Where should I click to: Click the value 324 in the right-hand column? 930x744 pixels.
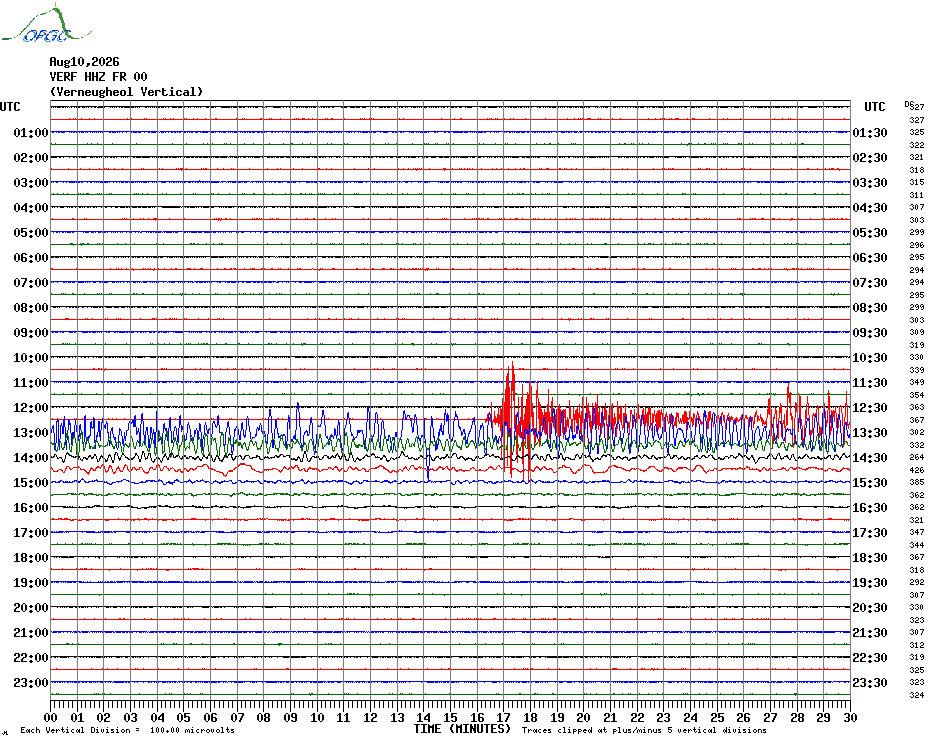pyautogui.click(x=916, y=695)
